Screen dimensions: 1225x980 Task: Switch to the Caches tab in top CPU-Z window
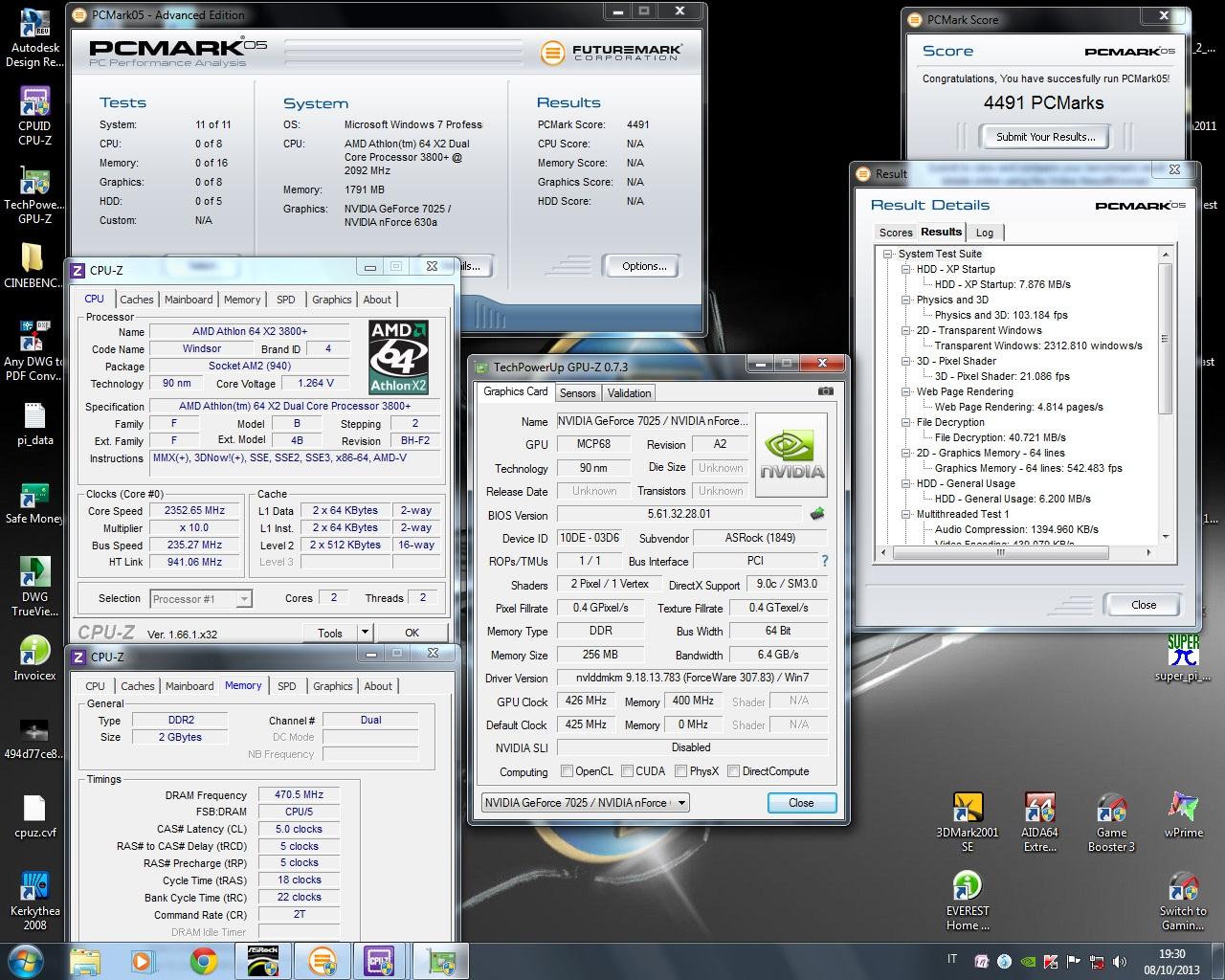tap(136, 300)
